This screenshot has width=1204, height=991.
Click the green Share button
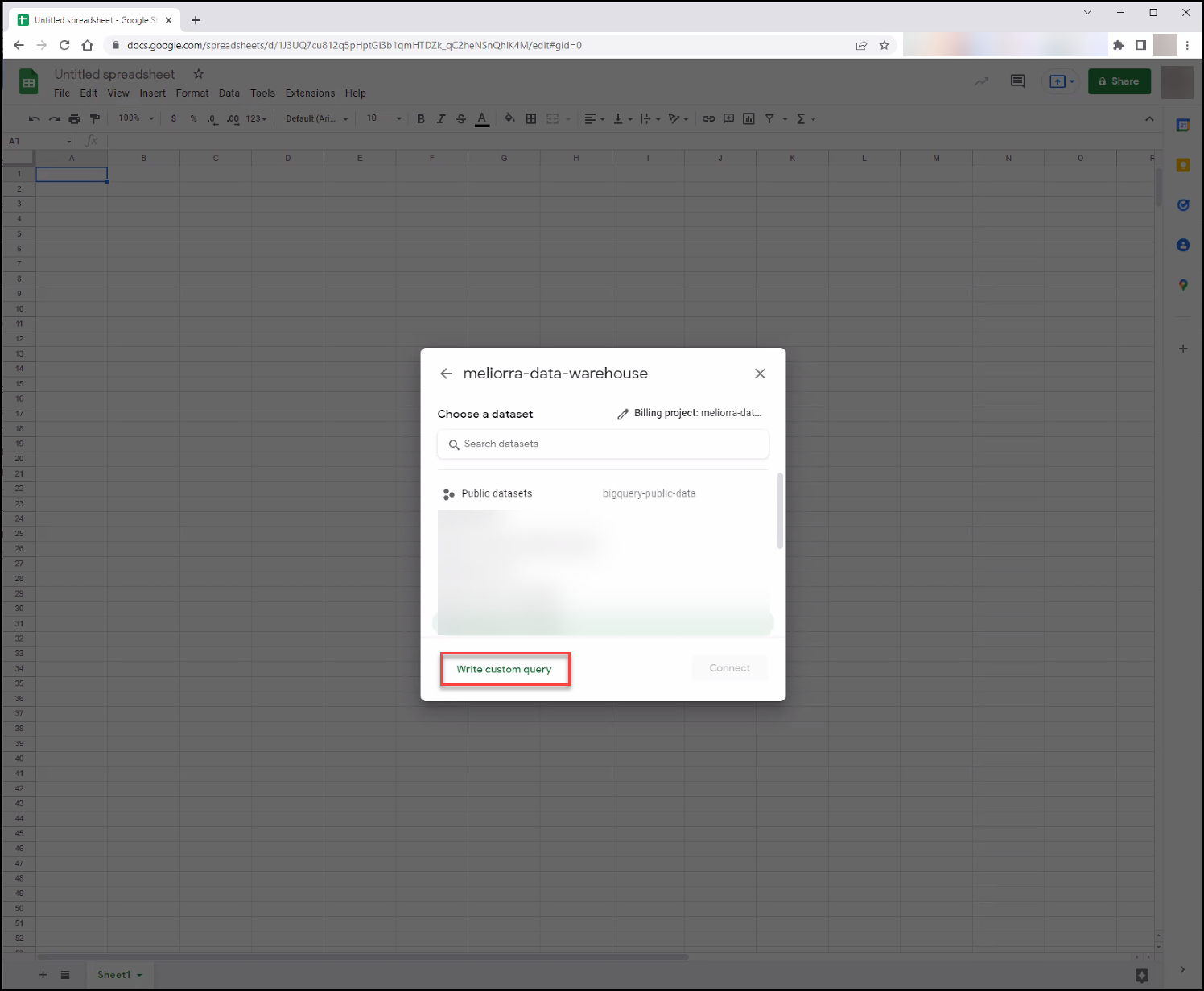click(1119, 81)
